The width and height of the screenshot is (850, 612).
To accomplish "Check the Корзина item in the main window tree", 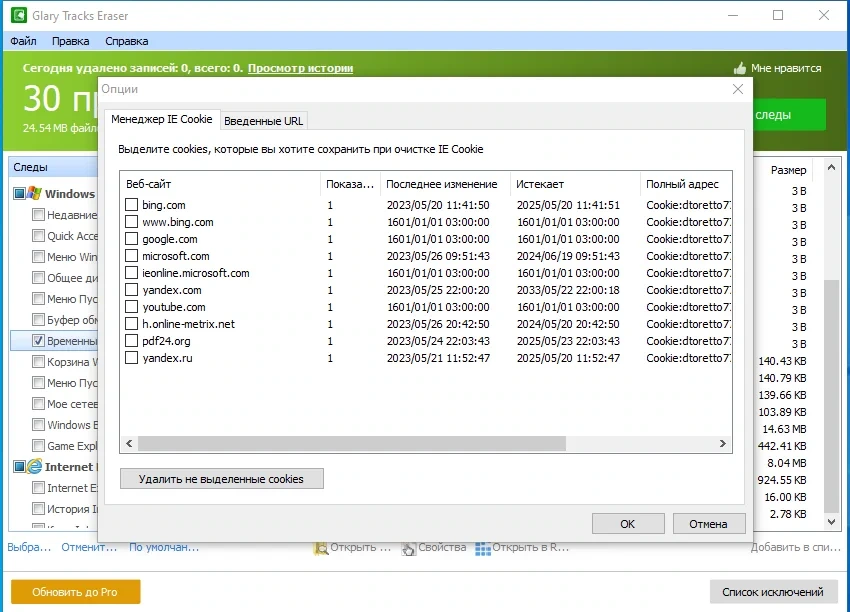I will [38, 361].
